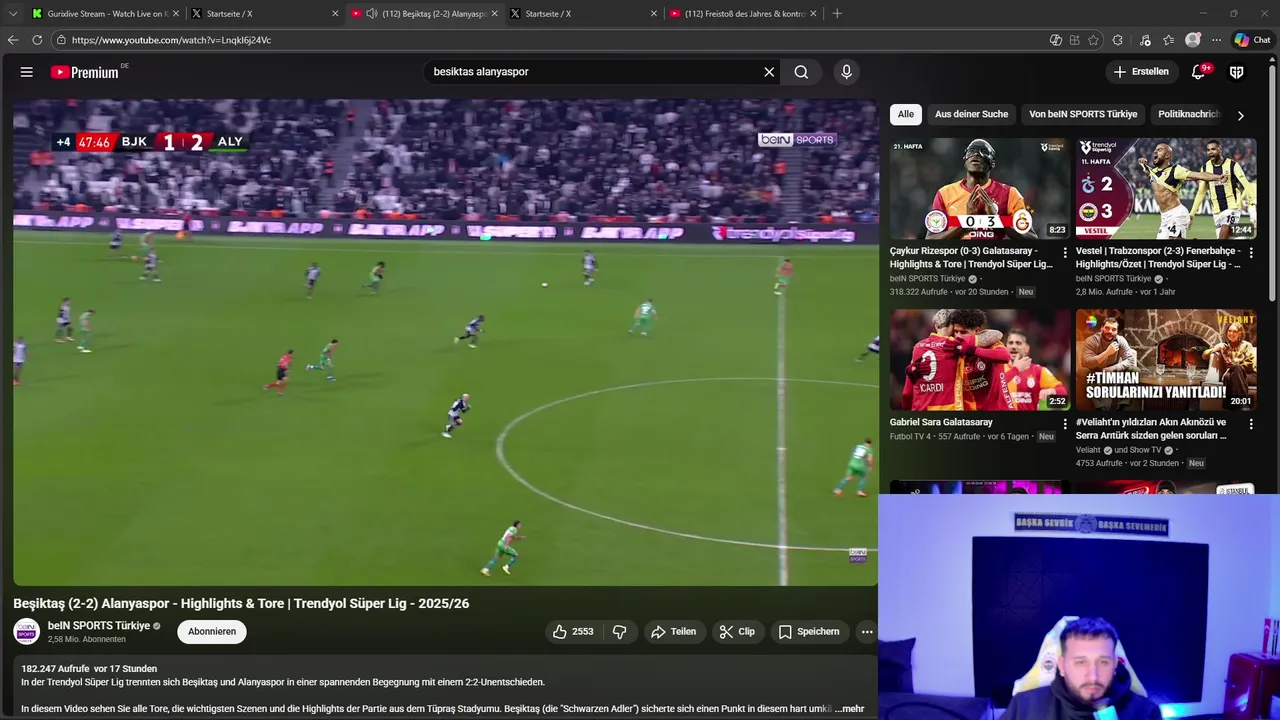Create a Clip of the video
This screenshot has width=1280, height=720.
(x=737, y=632)
